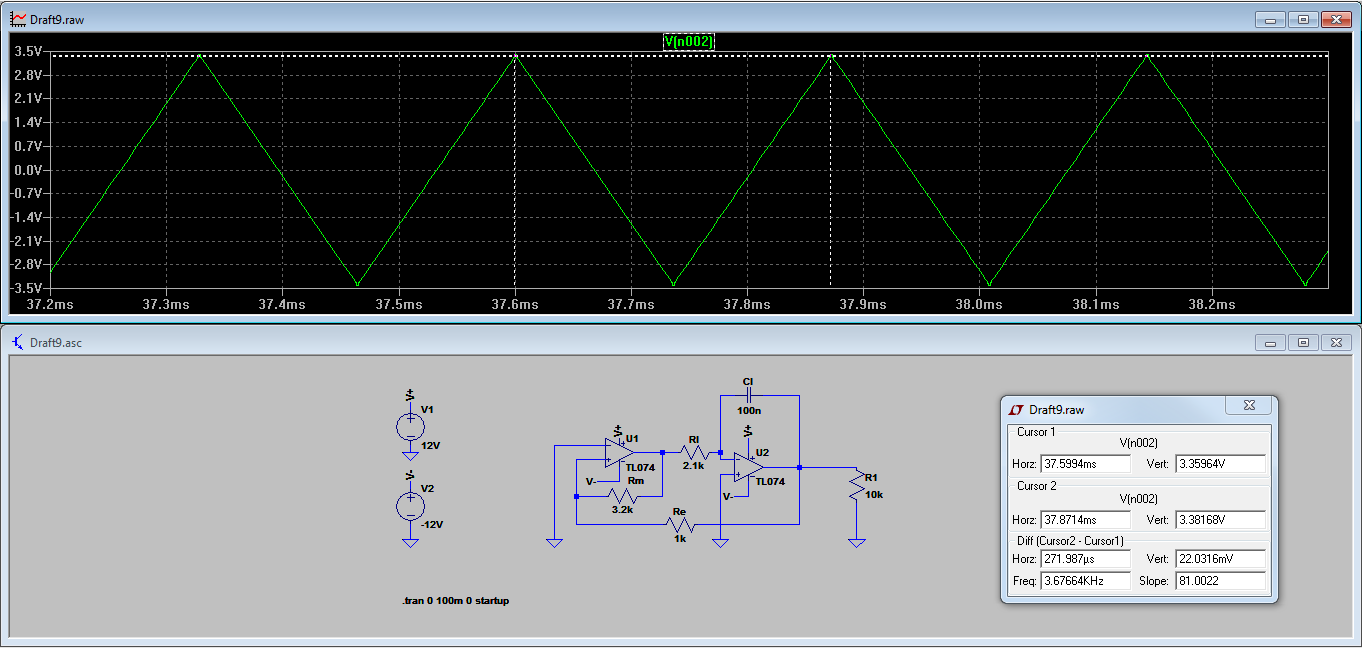Viewport: 1362px width, 648px height.
Task: Click the .tran 0 100m 0 startup directive
Action: coord(455,601)
